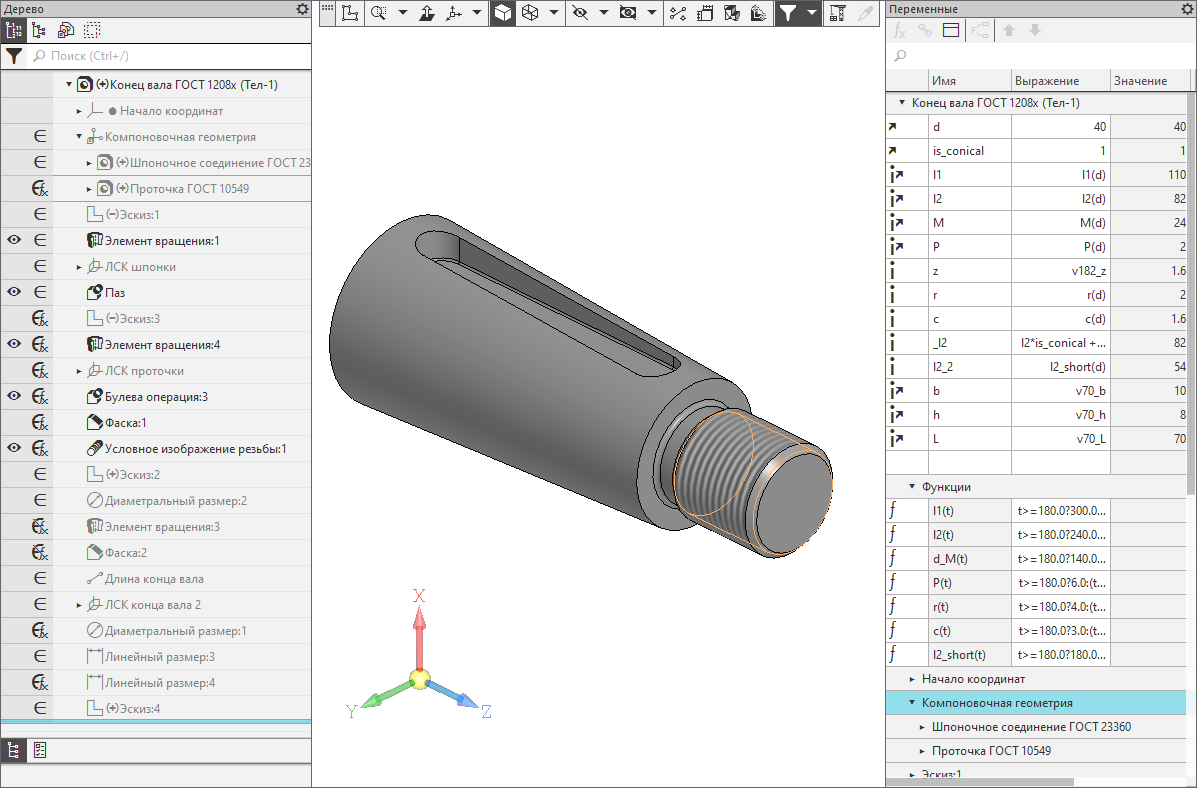Click the zoom magnifier tool in view toolbar
The height and width of the screenshot is (788, 1197).
pos(378,13)
